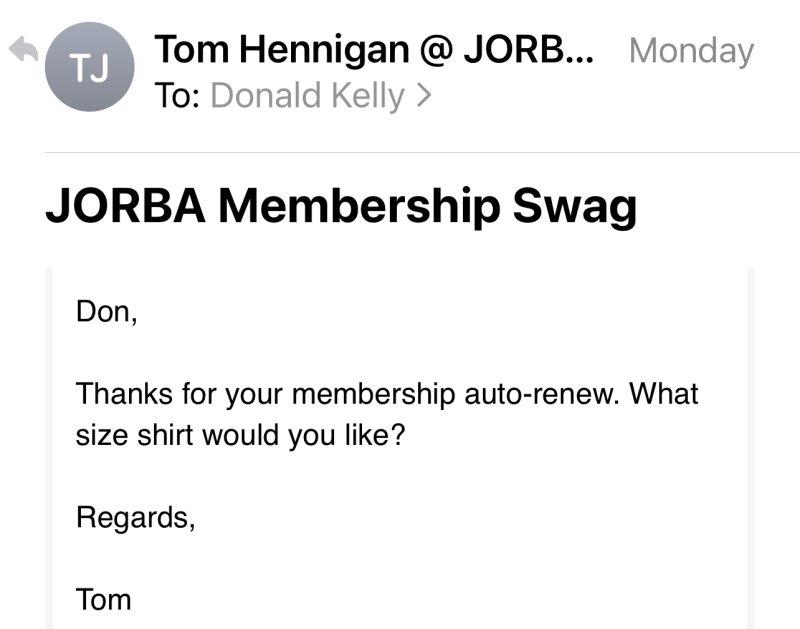Click the divider line below the header
Viewport: 800px width, 629px height.
click(x=422, y=152)
